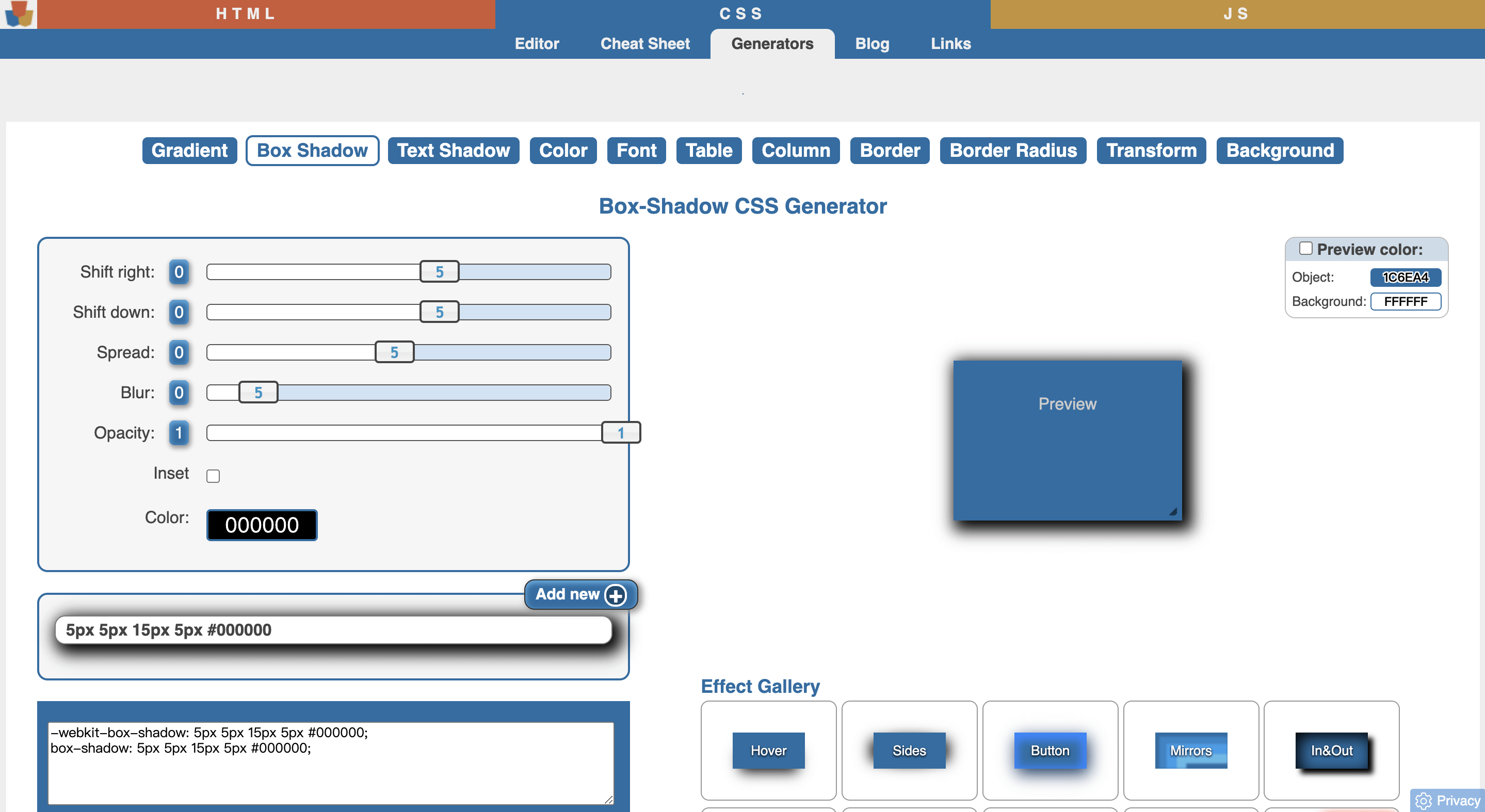The height and width of the screenshot is (812, 1485).
Task: Click the Object color field 1C6EA4
Action: pos(1405,277)
